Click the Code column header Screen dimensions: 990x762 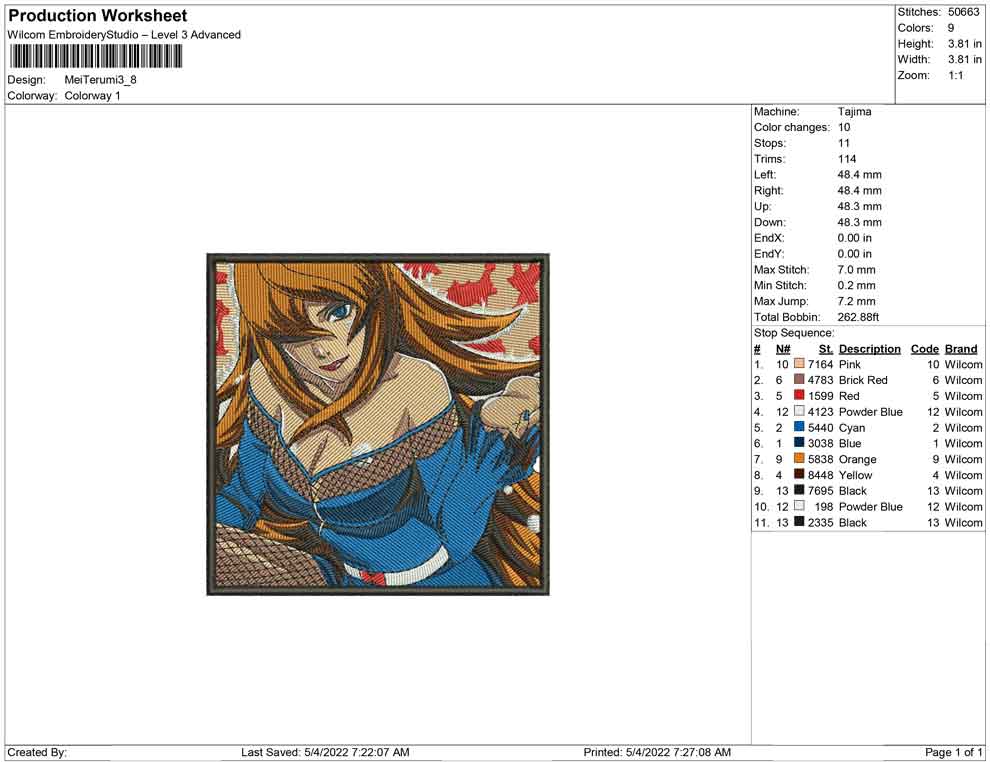pos(924,349)
